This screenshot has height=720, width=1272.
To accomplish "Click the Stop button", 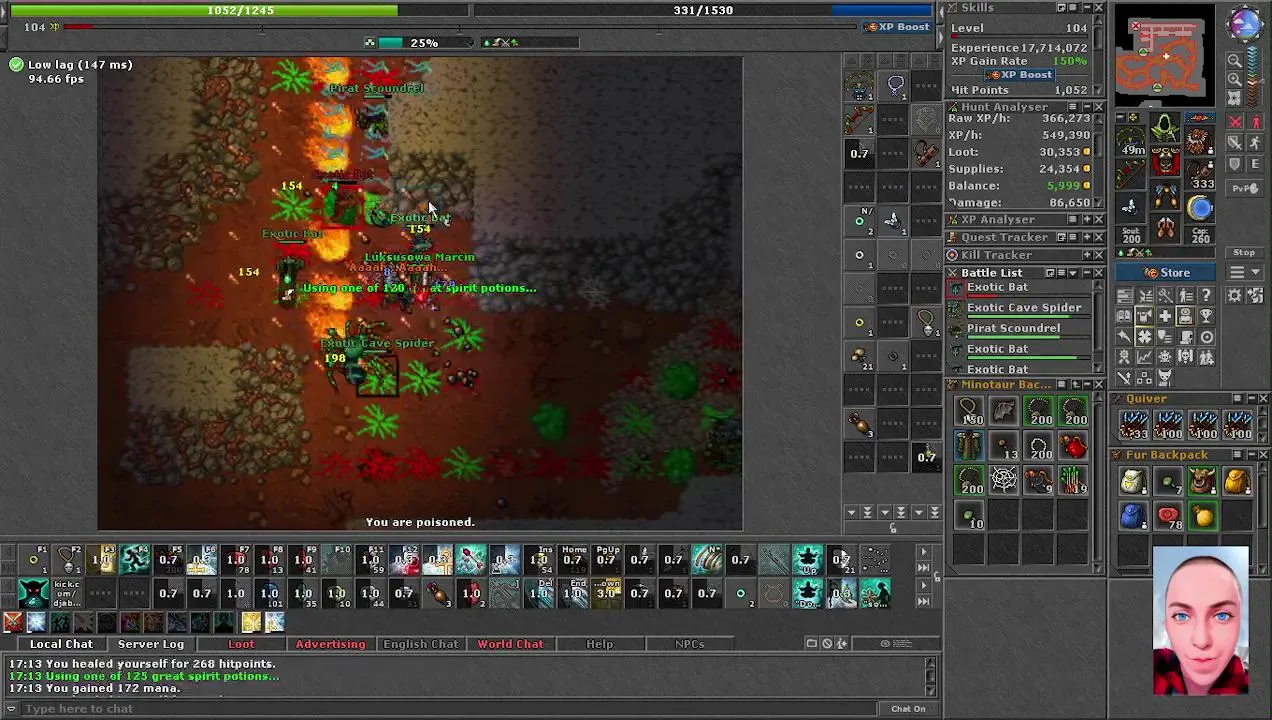I will [1244, 252].
